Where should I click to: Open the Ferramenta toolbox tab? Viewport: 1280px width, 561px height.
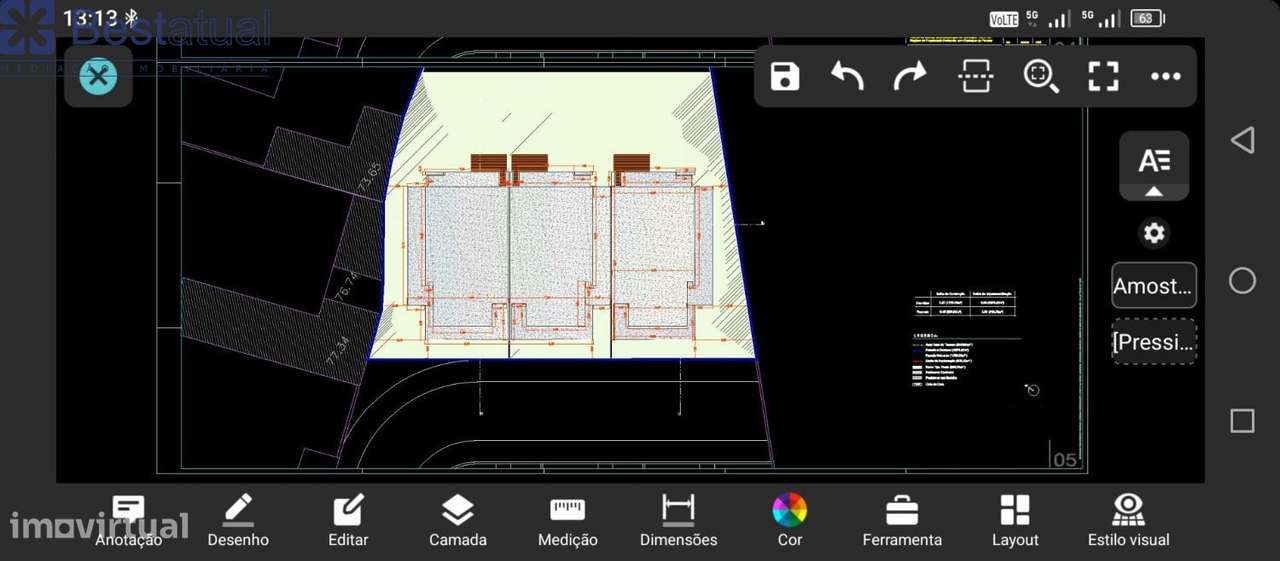pos(902,521)
